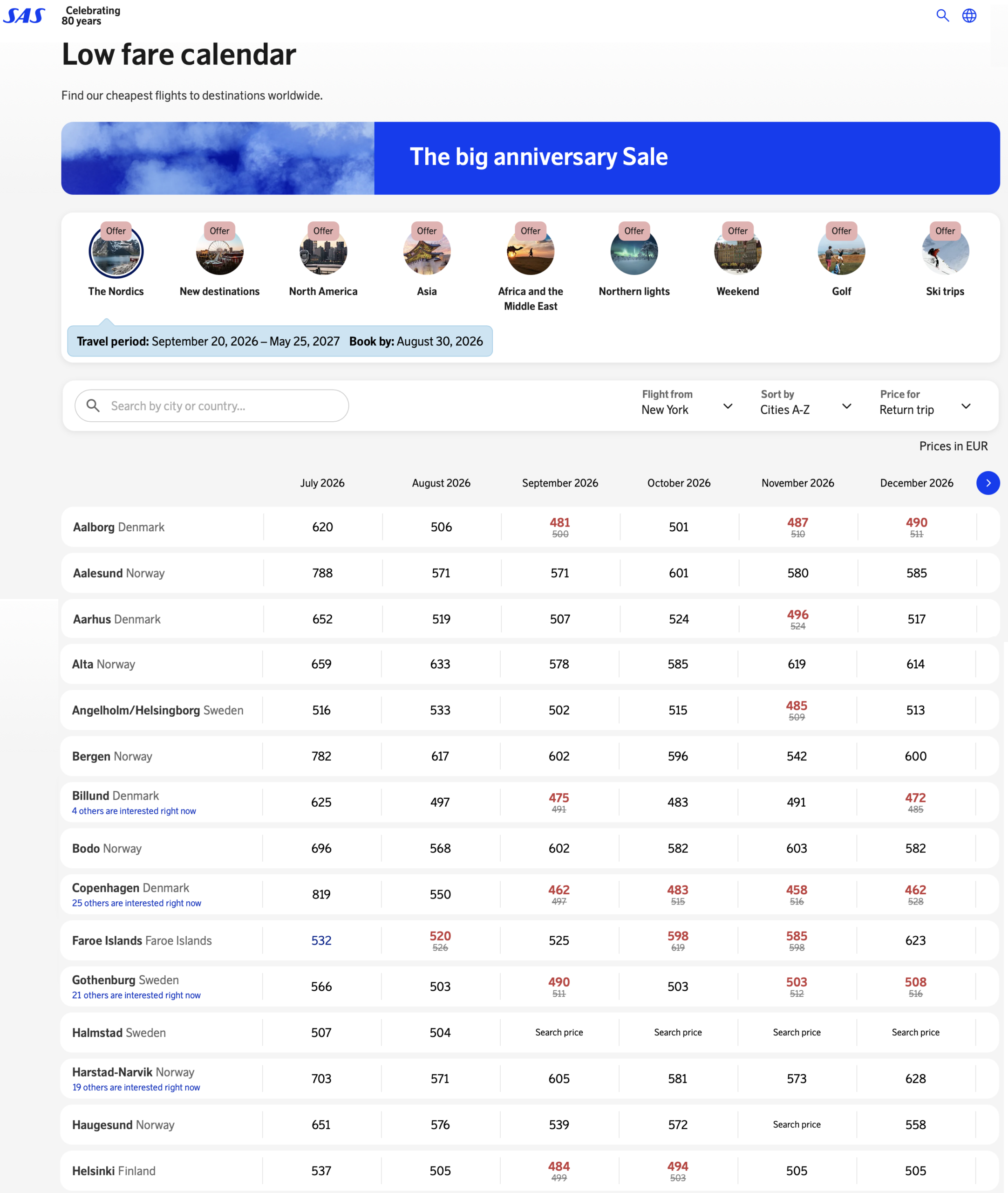
Task: Select Aarhus October fare 524
Action: [x=679, y=619]
